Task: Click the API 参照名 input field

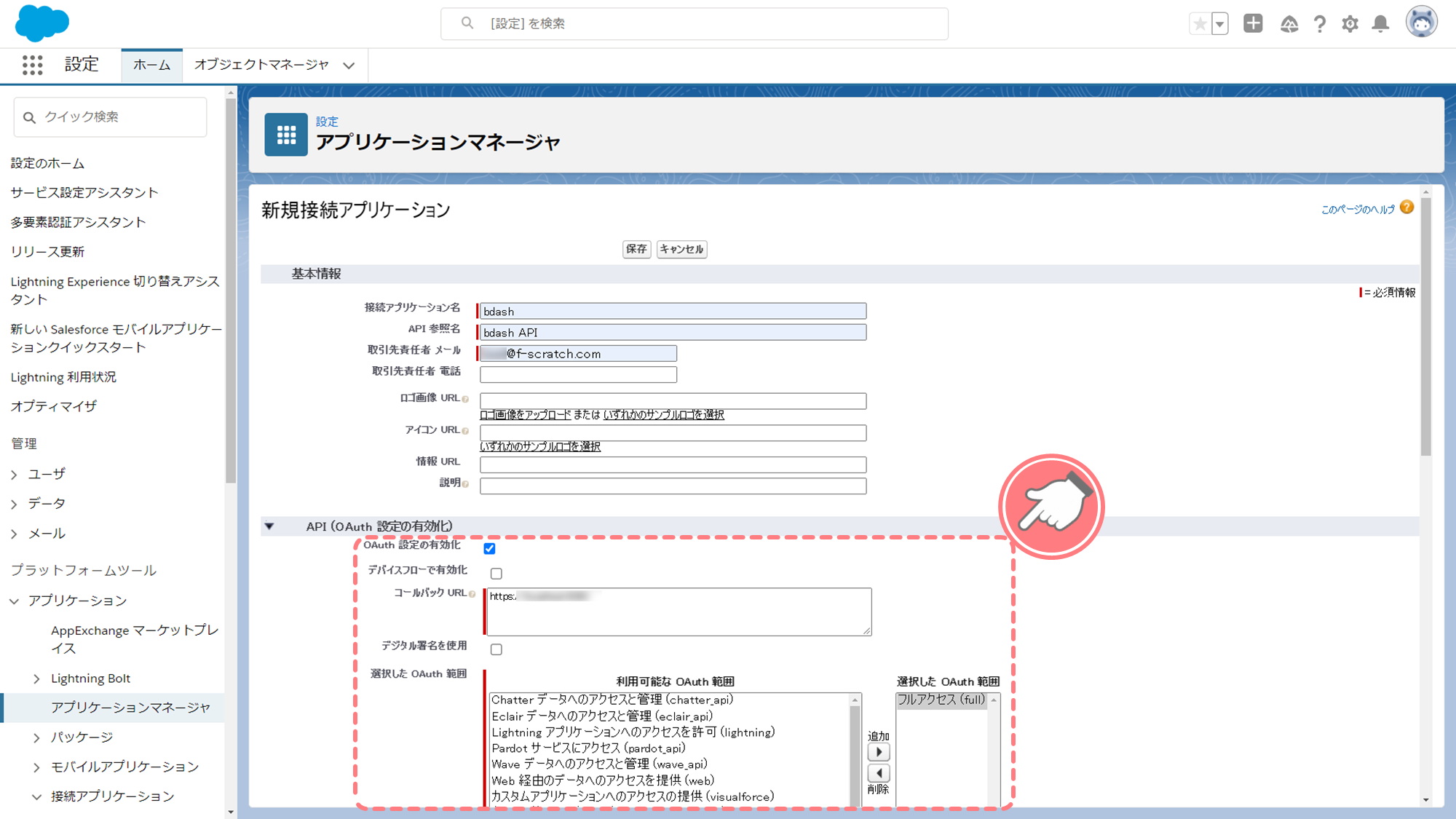Action: click(673, 332)
